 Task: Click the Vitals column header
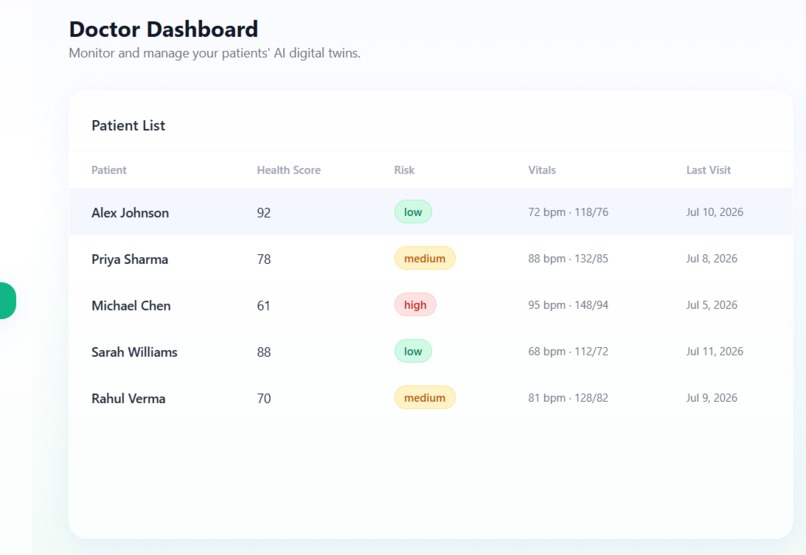pyautogui.click(x=542, y=170)
